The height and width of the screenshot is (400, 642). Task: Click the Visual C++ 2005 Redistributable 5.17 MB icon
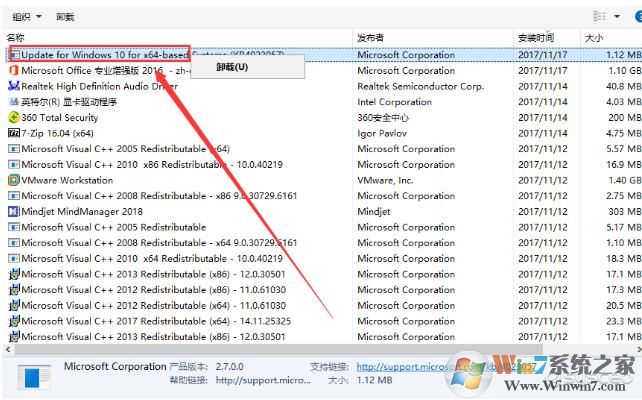14,227
